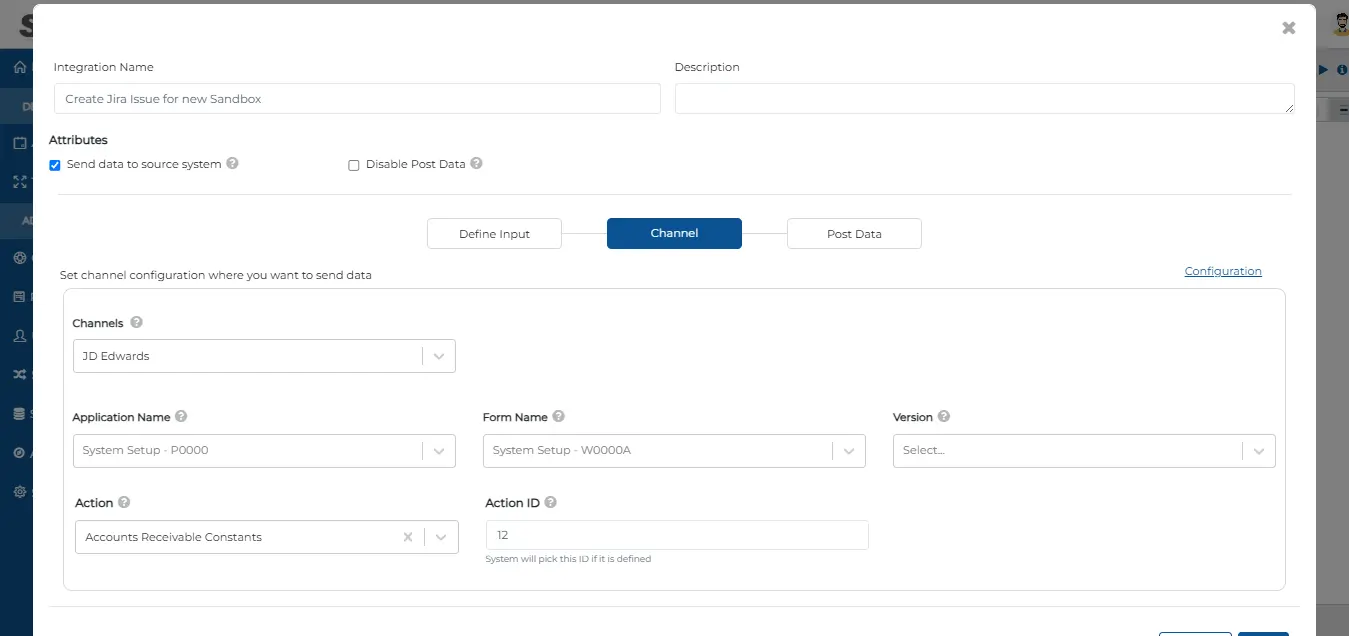The image size is (1349, 636).
Task: Click help icon next to Version label
Action: pos(944,417)
